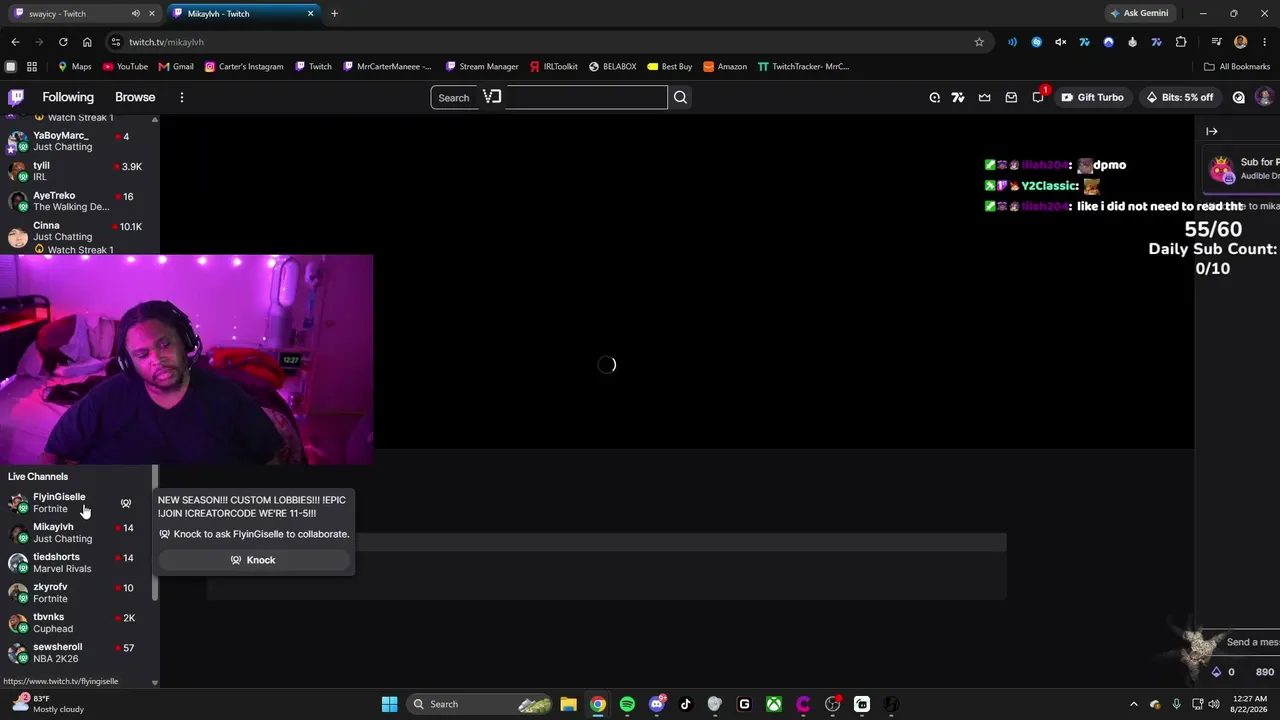Viewport: 1280px width, 720px height.
Task: Open TikTok from the taskbar
Action: tap(686, 704)
